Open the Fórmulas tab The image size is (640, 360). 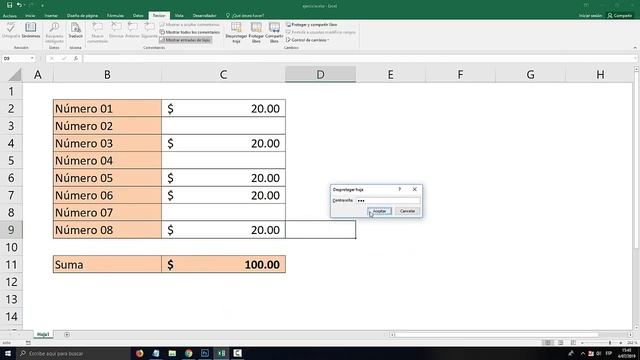click(x=116, y=16)
